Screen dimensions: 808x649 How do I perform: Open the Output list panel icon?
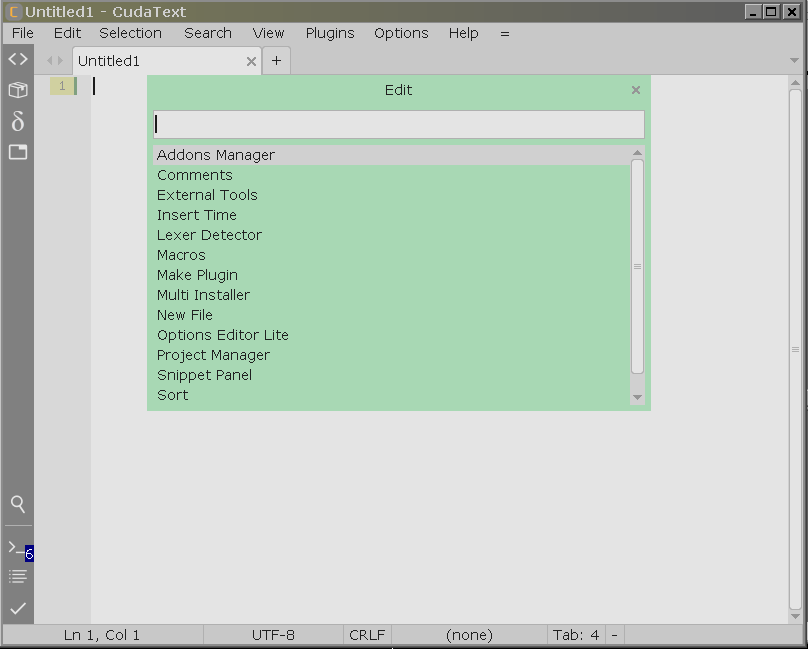point(18,577)
